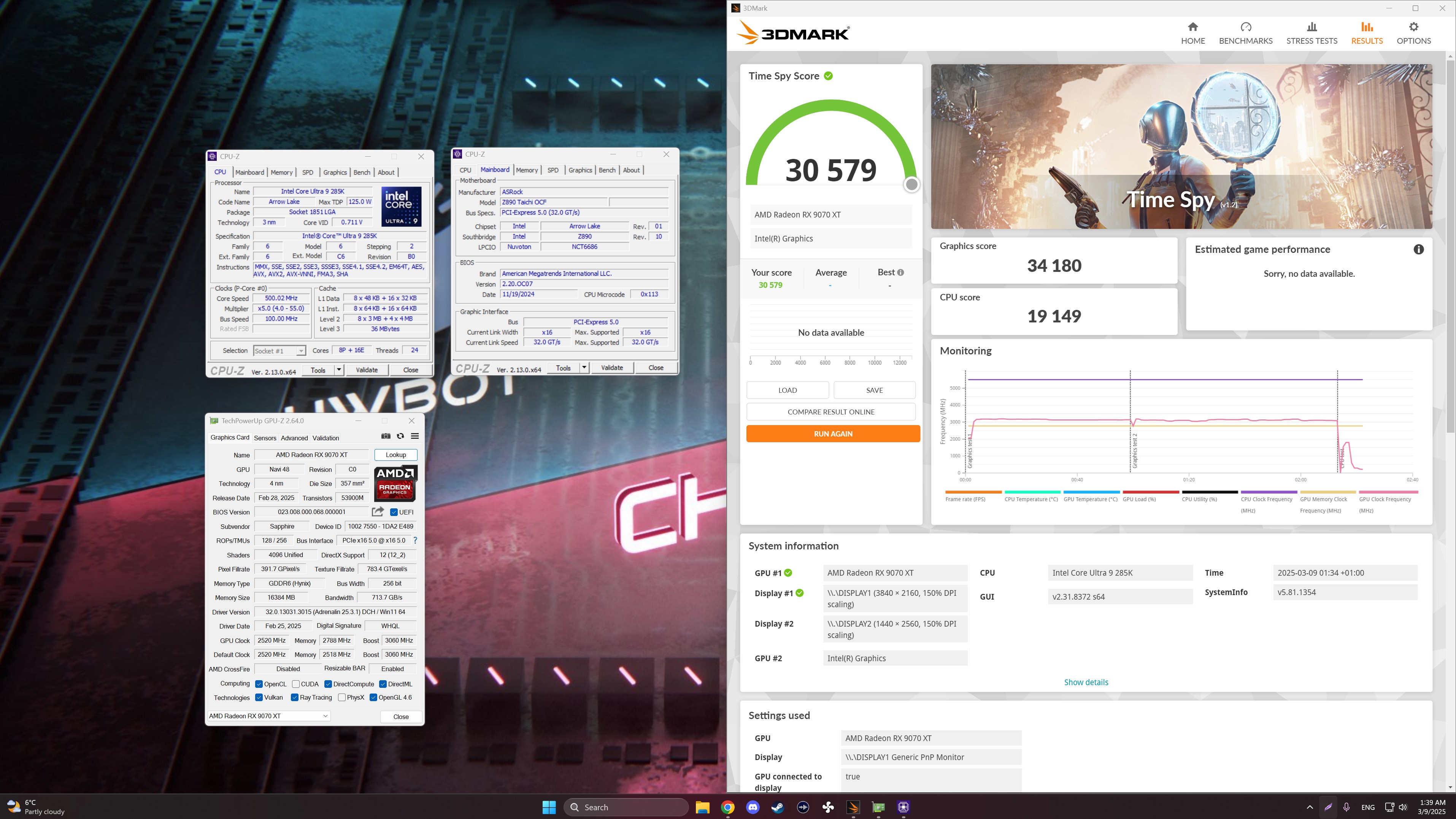Viewport: 1456px width, 819px height.
Task: Click the BIOS export share icon in GPU-Z
Action: tap(378, 511)
